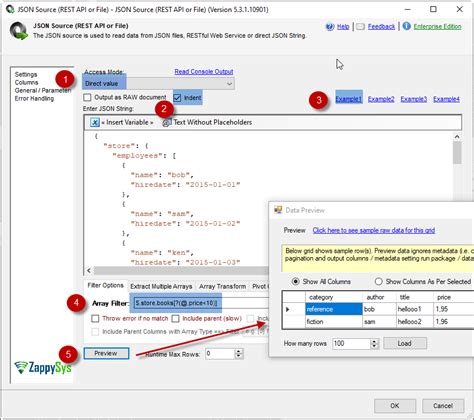Click the Insert Variable icon

[x=95, y=122]
